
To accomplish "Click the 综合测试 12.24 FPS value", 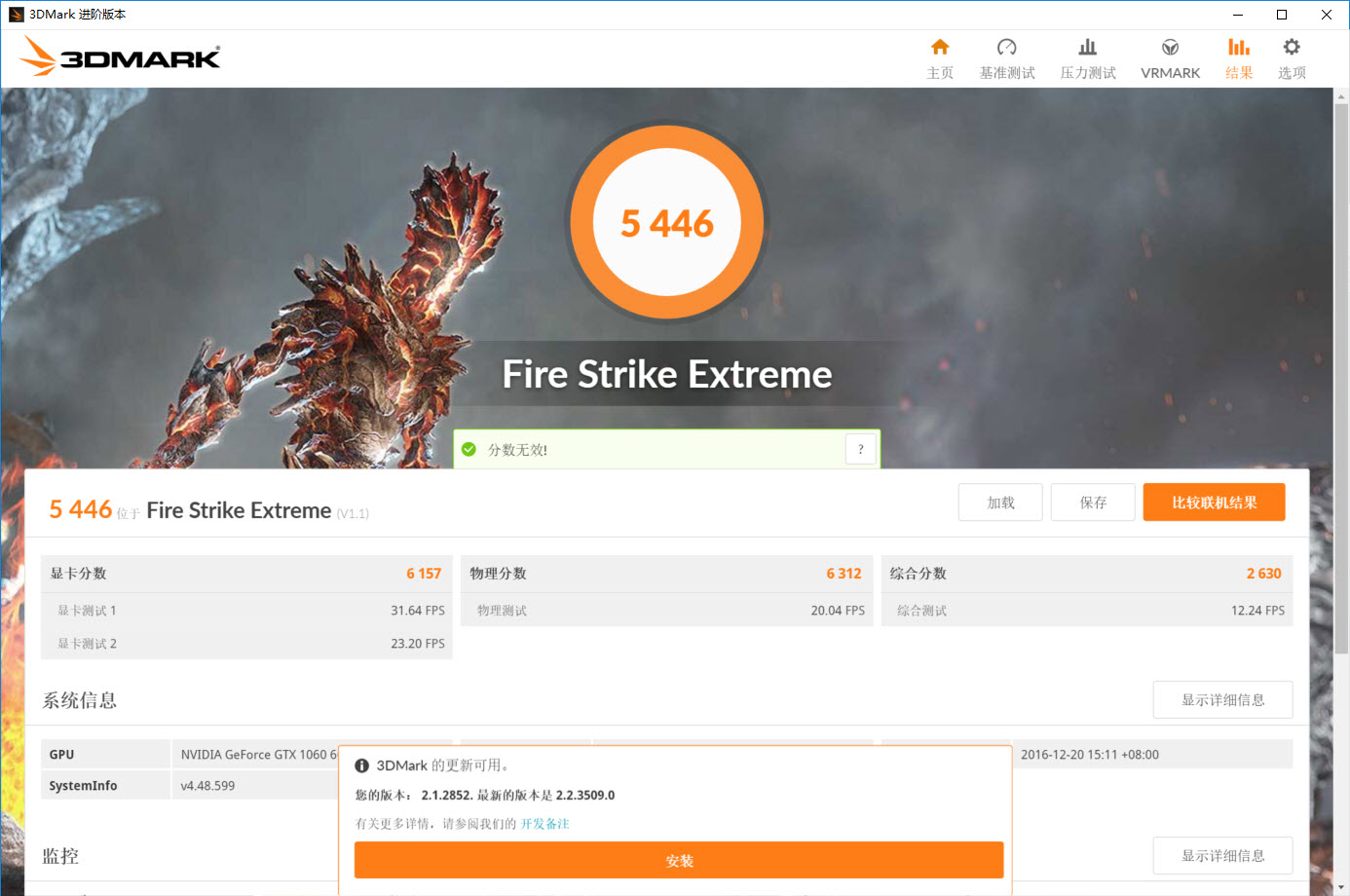I will point(1257,611).
